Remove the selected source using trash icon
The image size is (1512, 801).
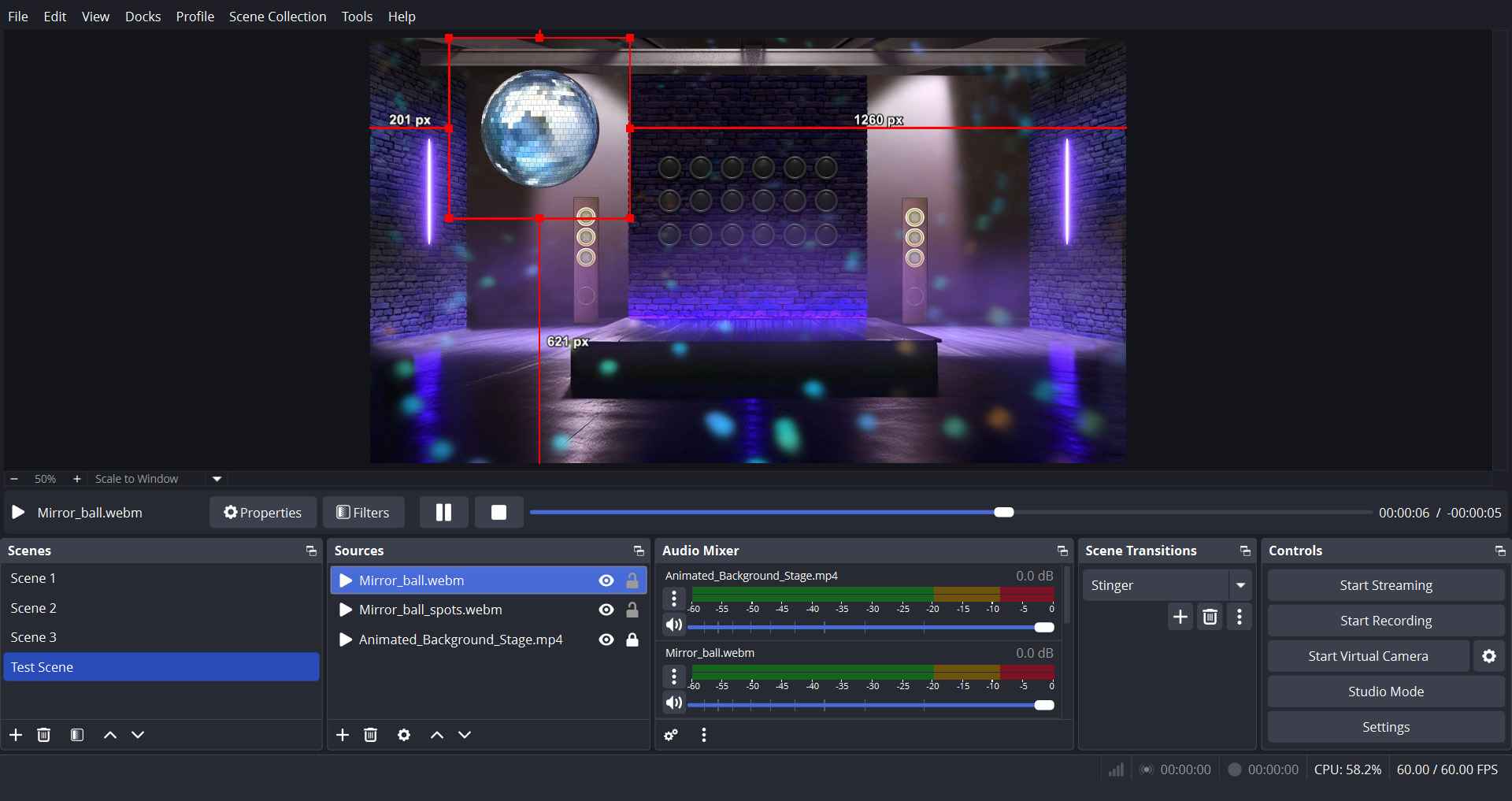371,735
